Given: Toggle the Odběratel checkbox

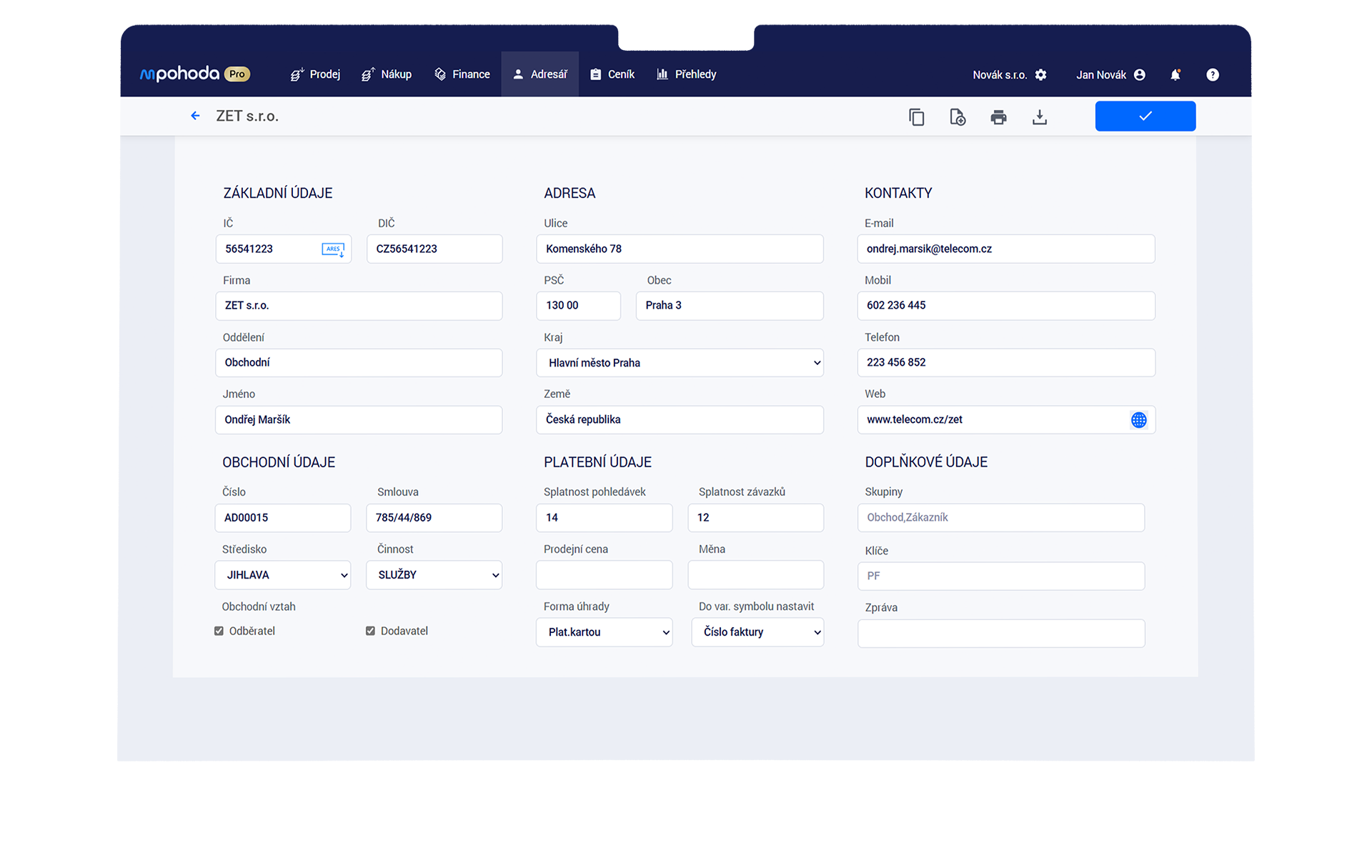Looking at the screenshot, I should (x=219, y=631).
